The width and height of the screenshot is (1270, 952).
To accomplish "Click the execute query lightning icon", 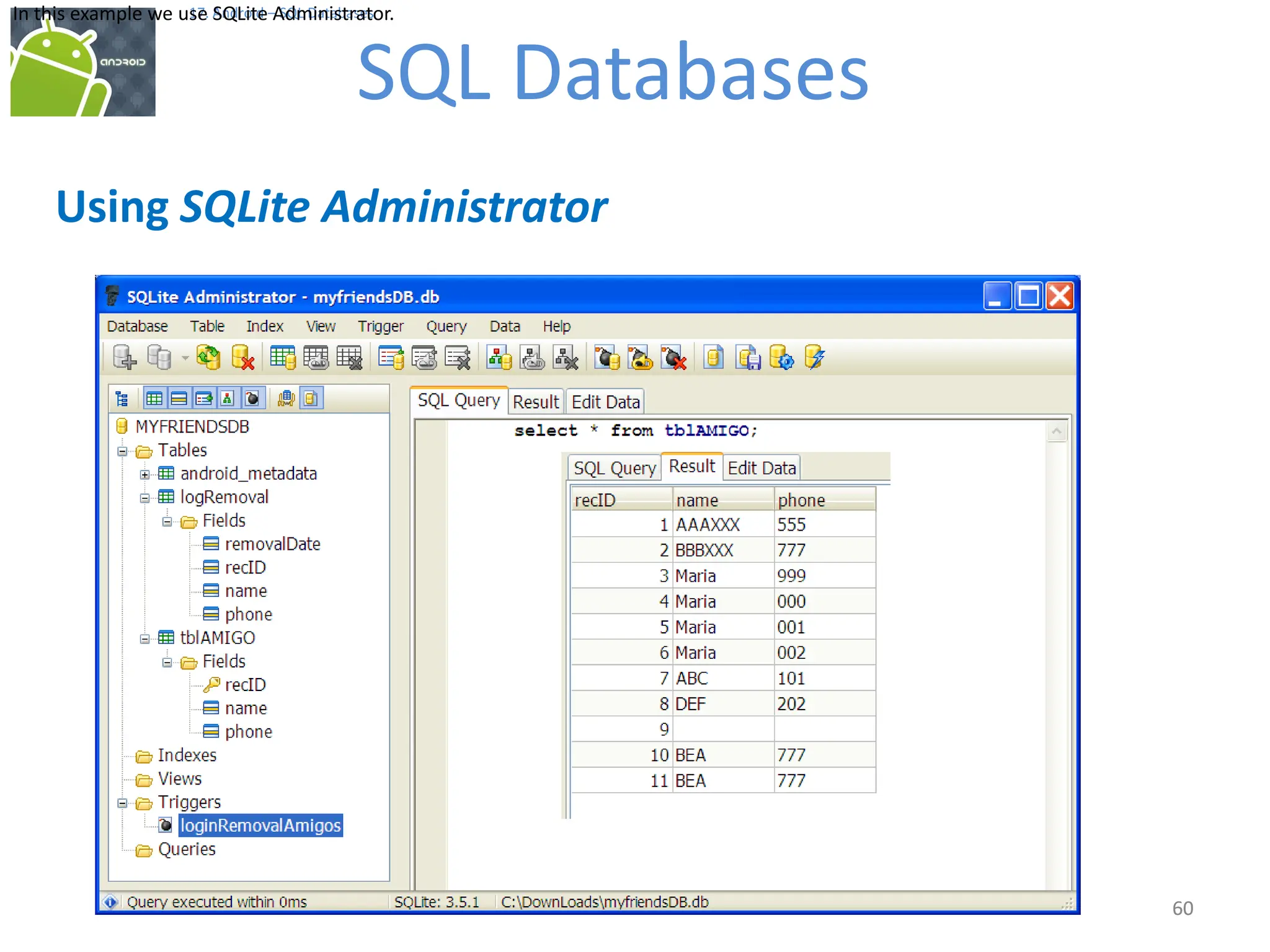I will pos(815,358).
